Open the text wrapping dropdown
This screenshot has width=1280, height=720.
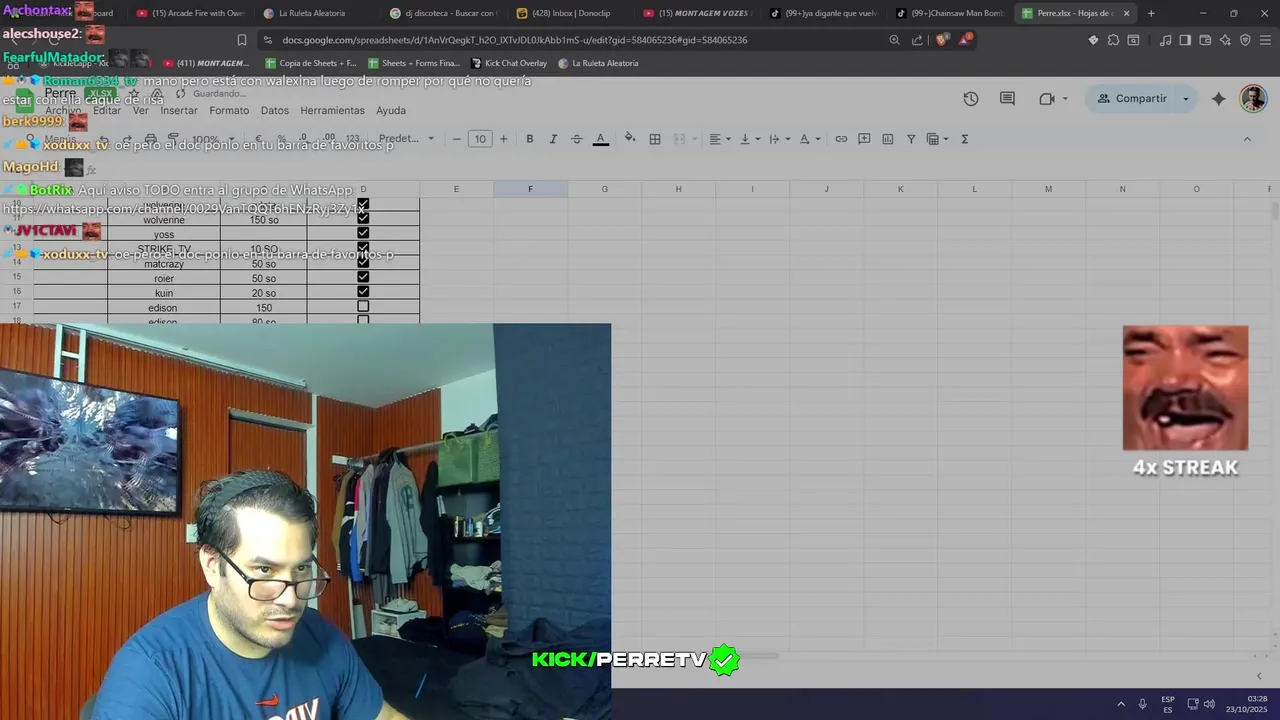pos(780,139)
